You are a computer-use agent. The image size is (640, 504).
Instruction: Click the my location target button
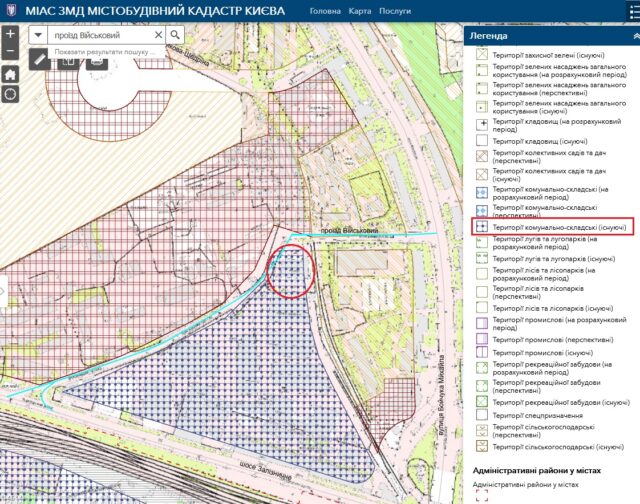pyautogui.click(x=10, y=94)
